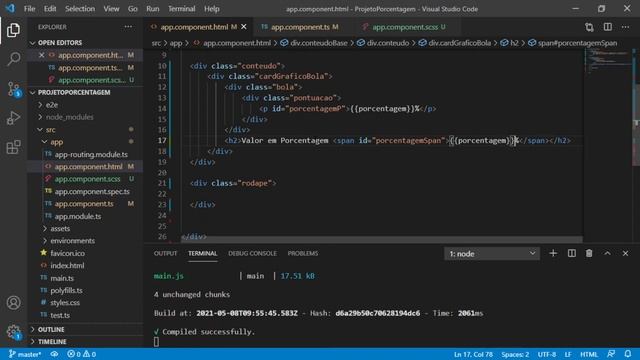
Task: Place cursor on line 21 rodape div
Action: (233, 183)
